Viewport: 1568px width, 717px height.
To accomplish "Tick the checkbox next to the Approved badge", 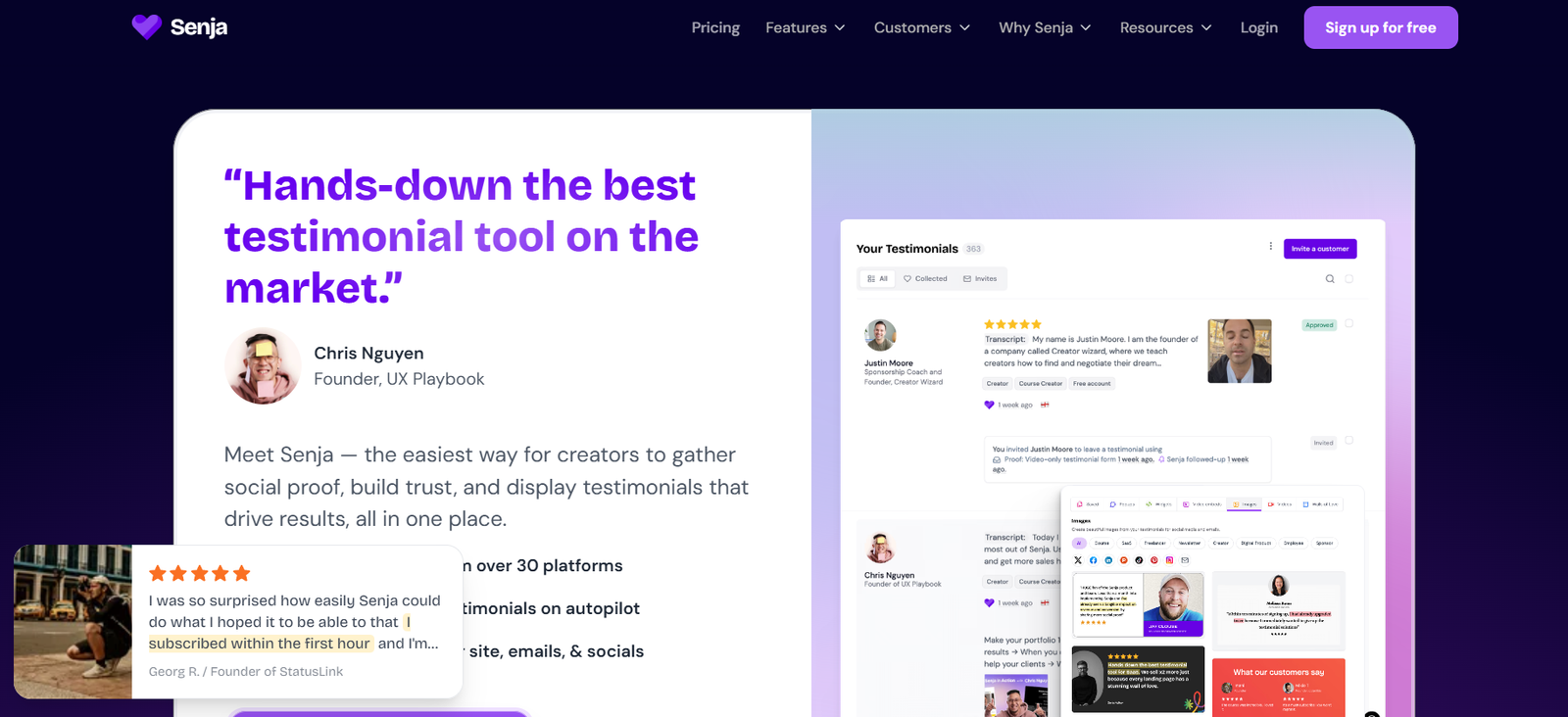I will [1349, 324].
